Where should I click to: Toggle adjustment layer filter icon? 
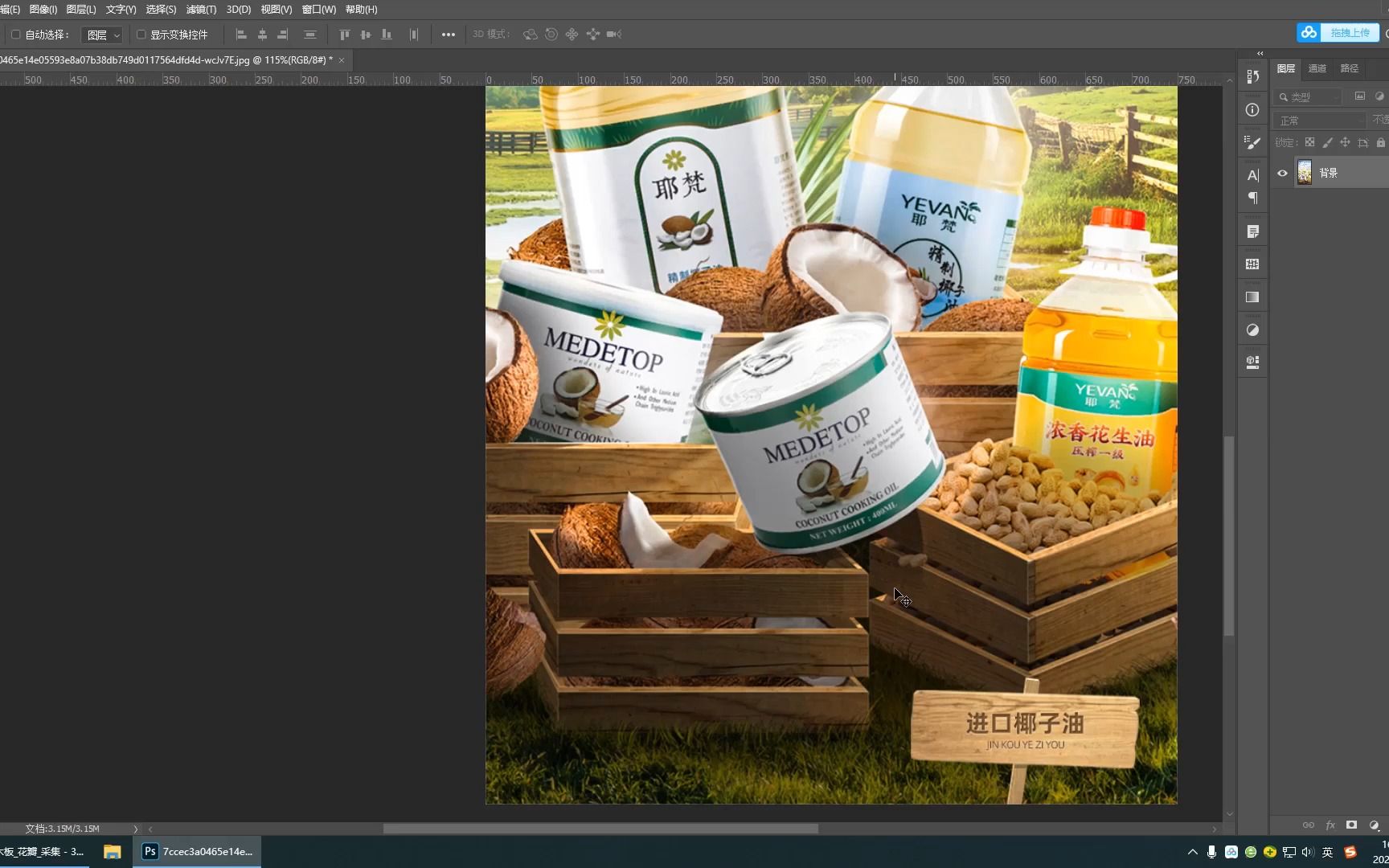(1380, 96)
